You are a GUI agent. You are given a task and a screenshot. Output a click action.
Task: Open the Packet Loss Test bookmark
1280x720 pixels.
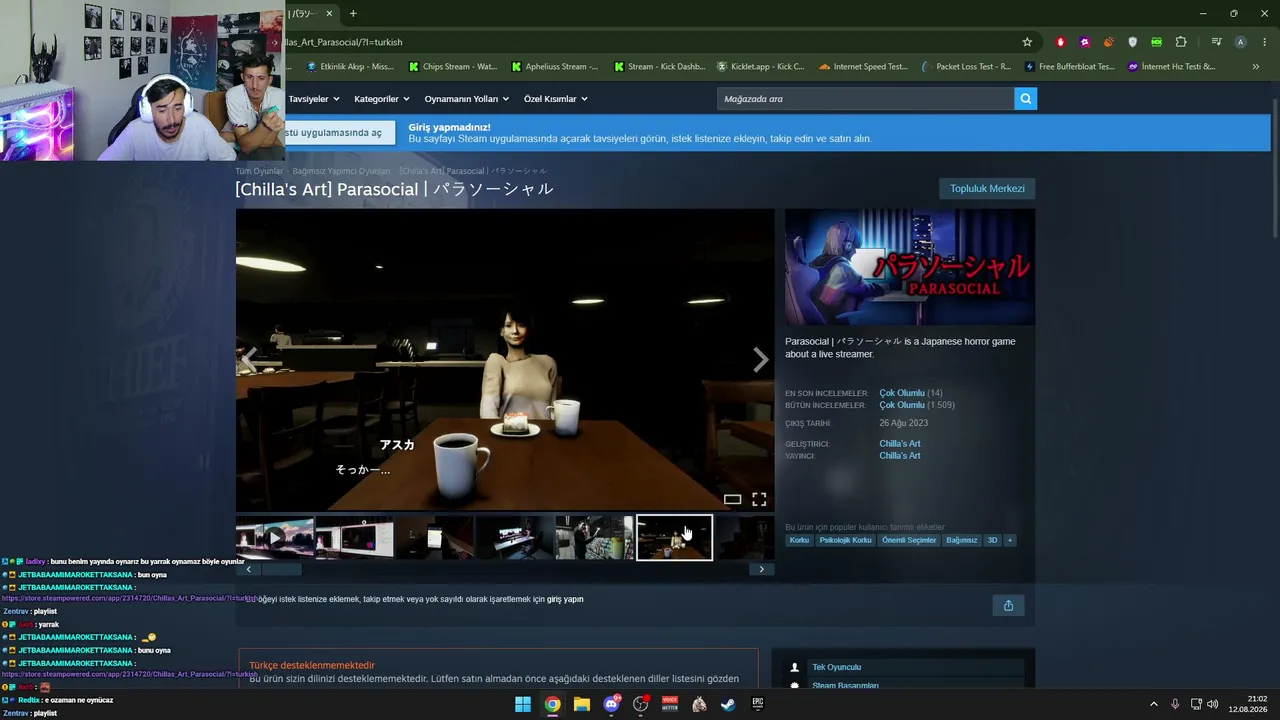click(x=966, y=67)
